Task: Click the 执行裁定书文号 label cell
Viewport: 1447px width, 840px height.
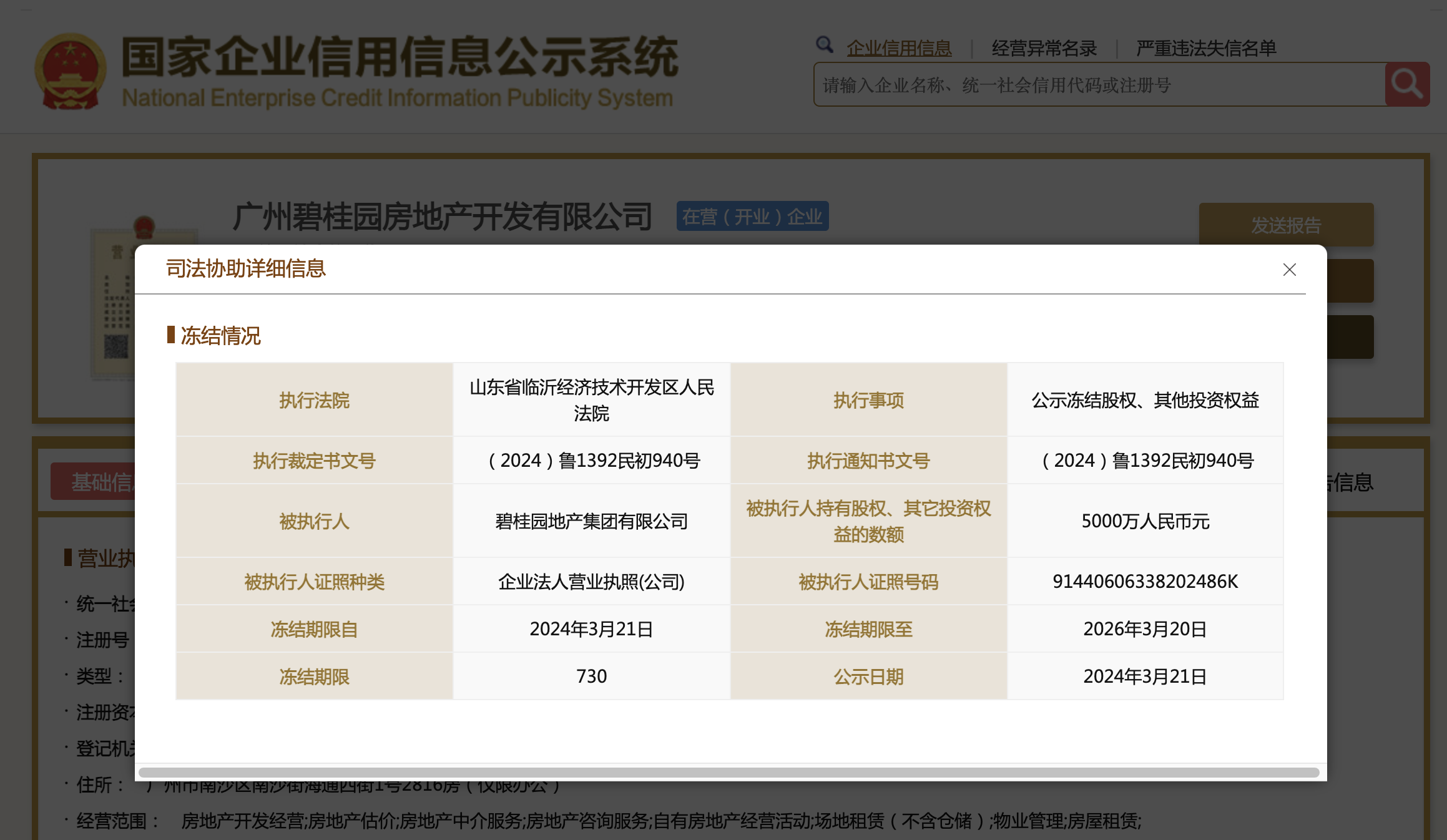Action: [x=315, y=461]
